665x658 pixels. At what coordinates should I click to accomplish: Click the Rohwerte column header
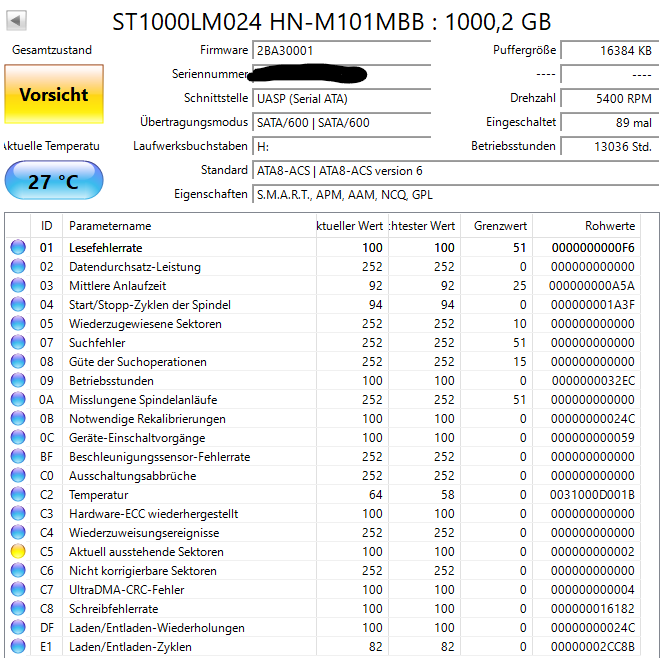(x=586, y=226)
